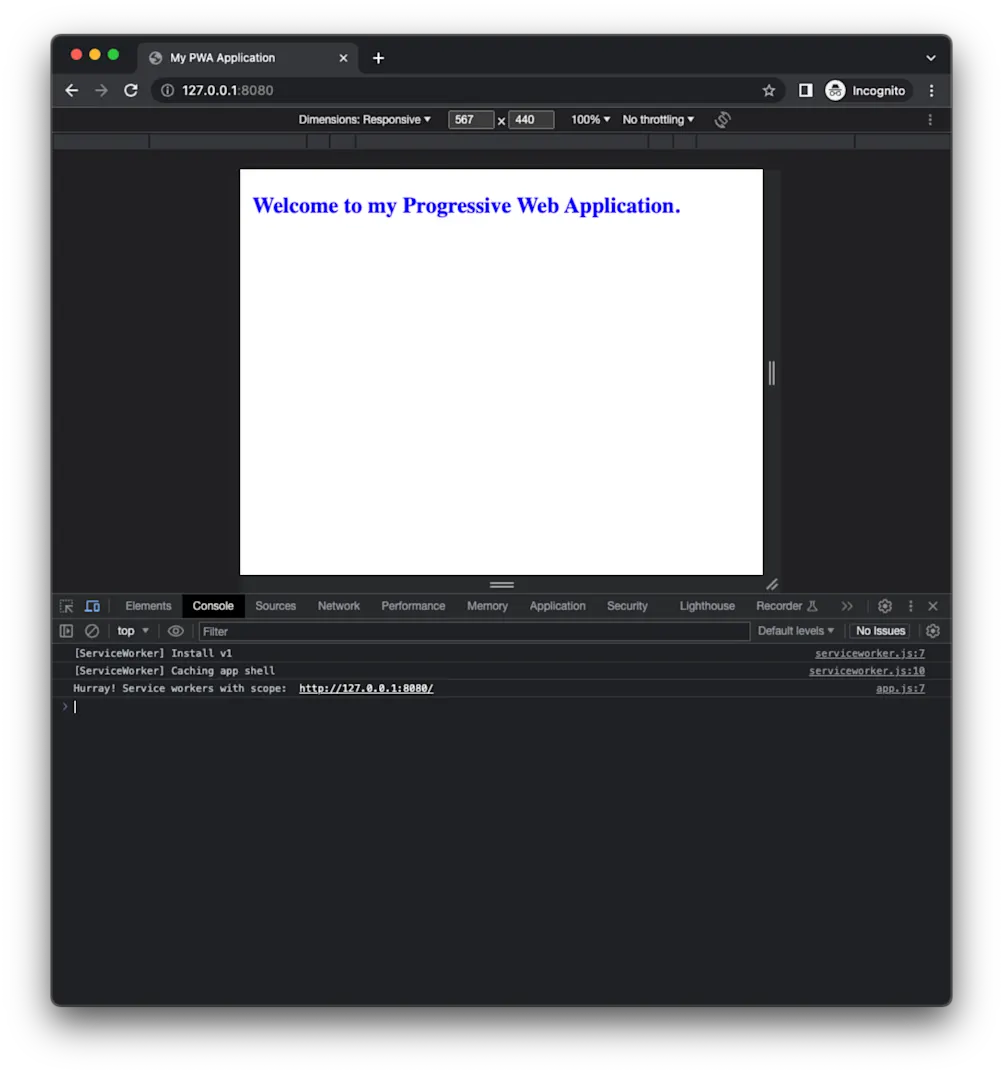
Task: Click the forward navigation arrow
Action: coord(101,90)
